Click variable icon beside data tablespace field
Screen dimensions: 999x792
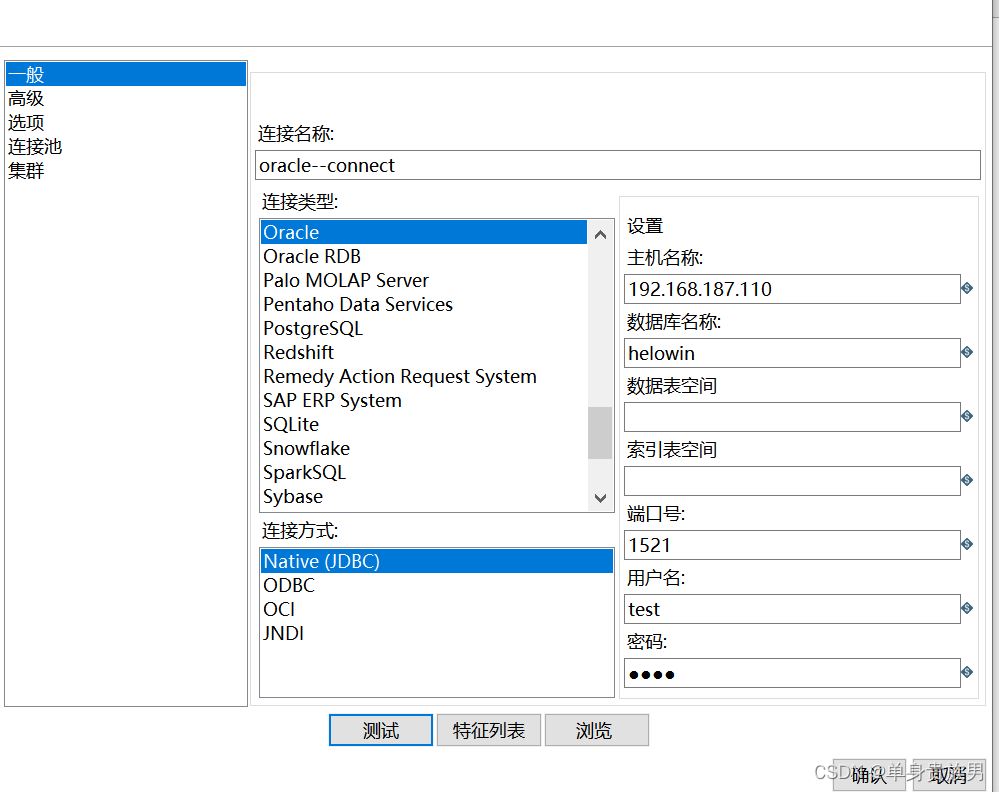[x=967, y=416]
